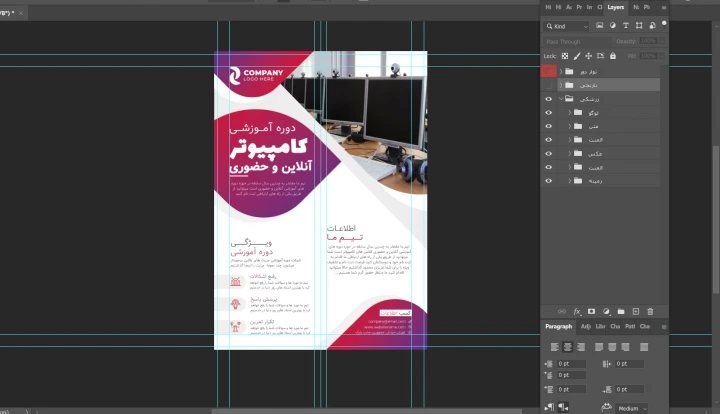Delete layer using trash icon
Screen dimensions: 720x414
(650, 312)
